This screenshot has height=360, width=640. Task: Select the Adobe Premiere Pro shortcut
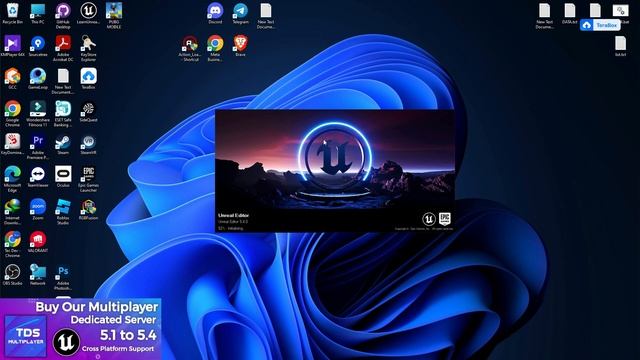(38, 146)
